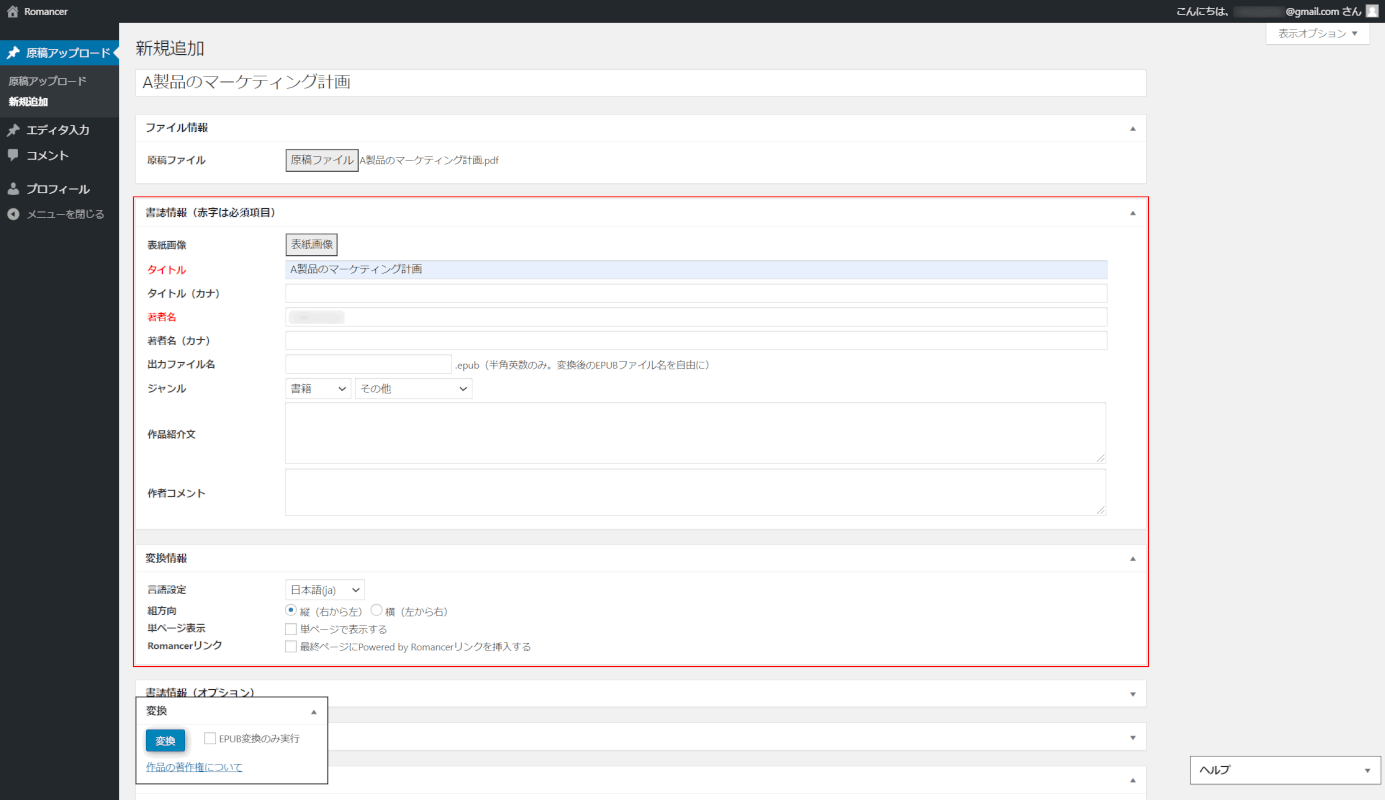Click the comment bubble icon
1385x800 pixels.
[13, 156]
